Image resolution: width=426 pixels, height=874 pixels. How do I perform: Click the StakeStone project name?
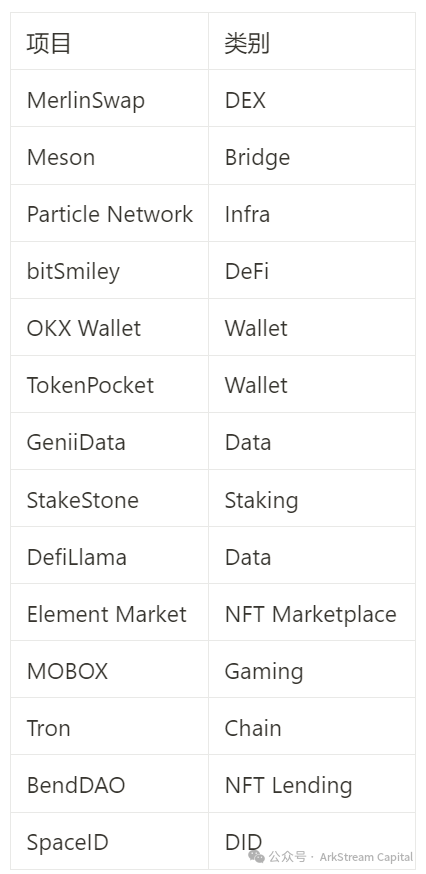point(83,500)
